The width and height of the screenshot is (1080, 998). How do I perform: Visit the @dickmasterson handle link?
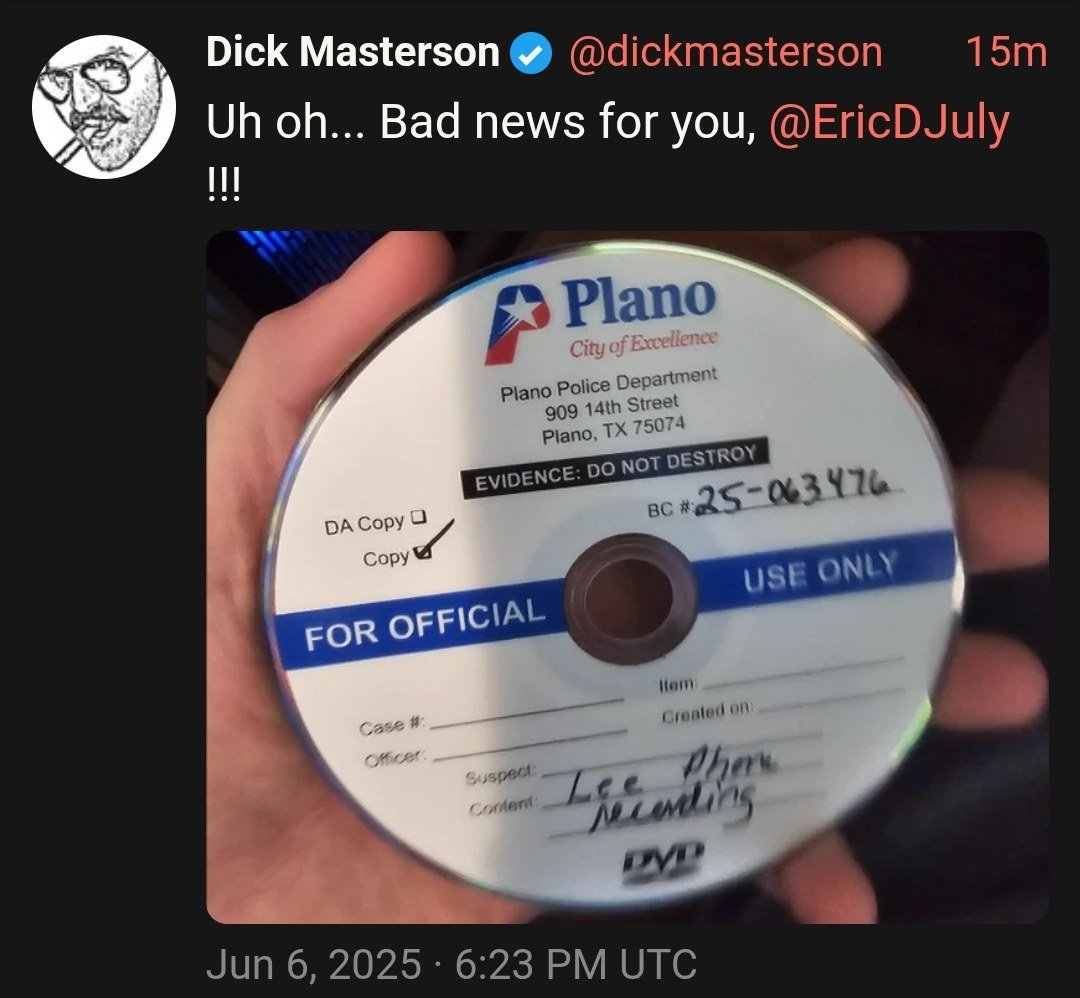(x=725, y=53)
